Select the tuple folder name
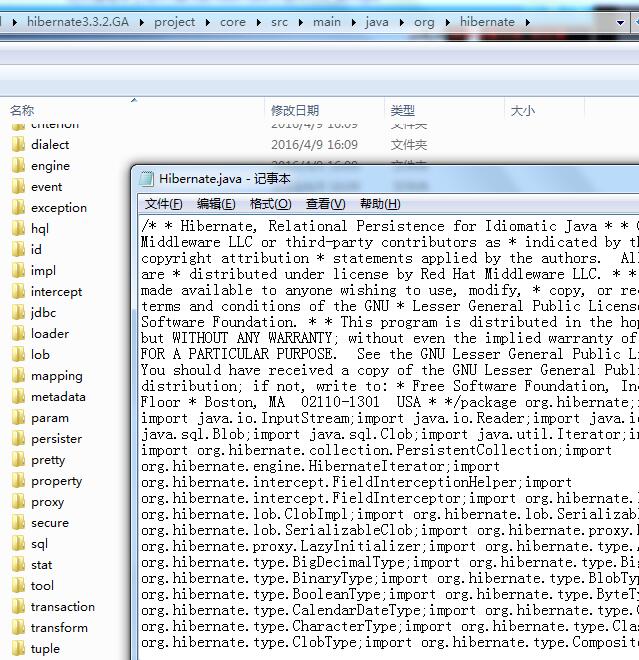 (45, 649)
